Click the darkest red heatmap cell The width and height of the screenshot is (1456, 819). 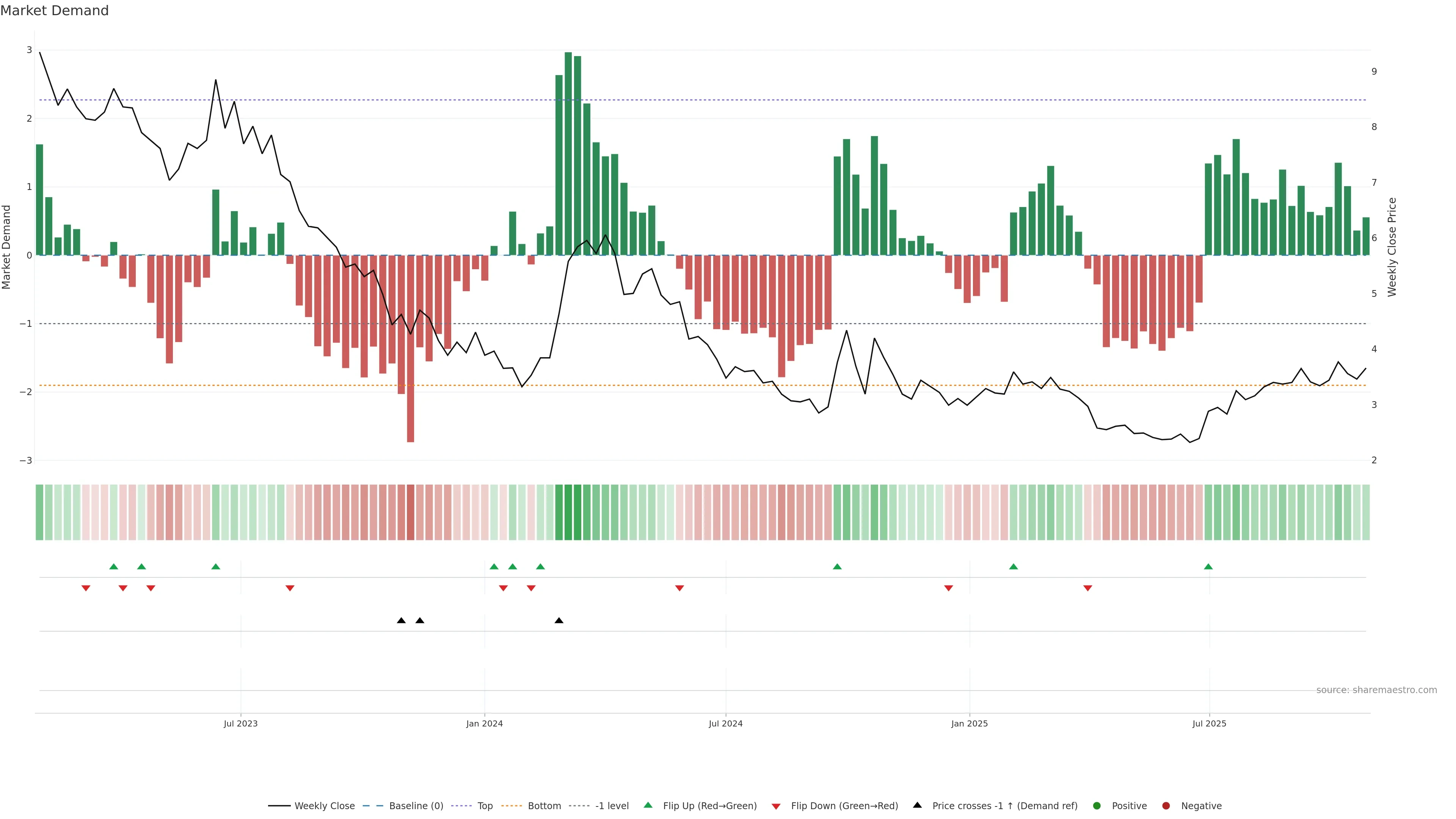coord(410,512)
